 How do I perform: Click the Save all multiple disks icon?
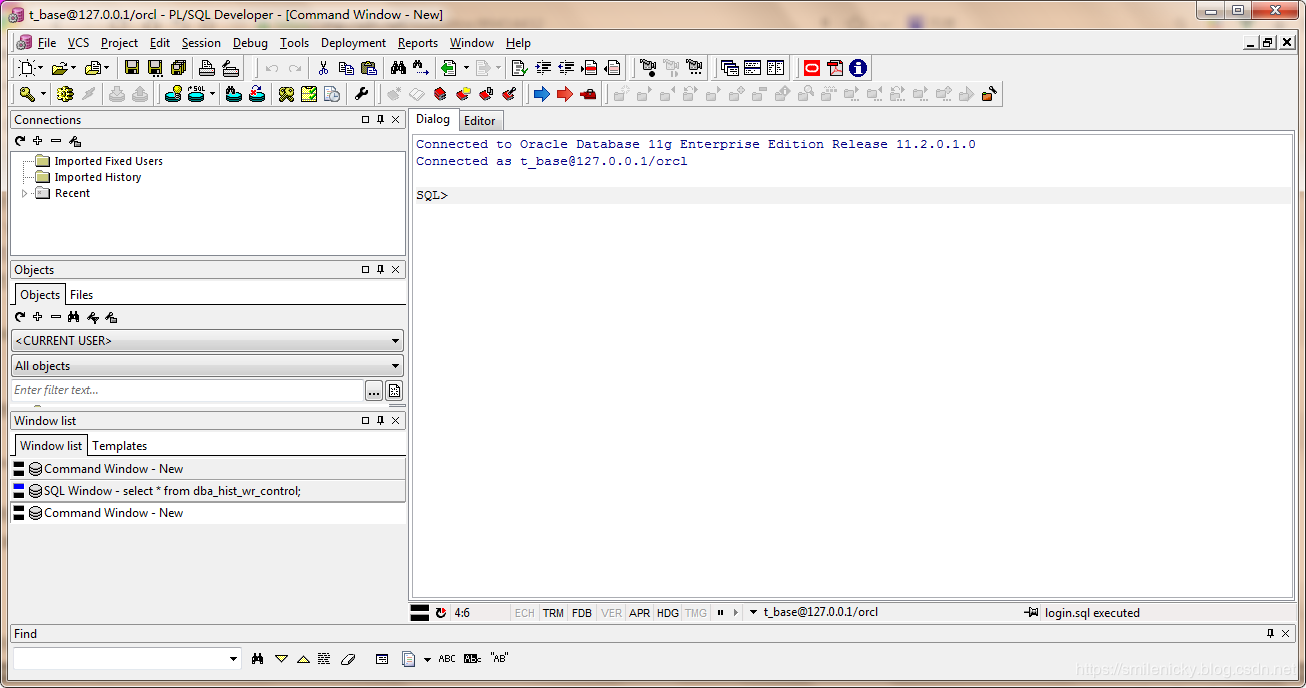tap(178, 68)
